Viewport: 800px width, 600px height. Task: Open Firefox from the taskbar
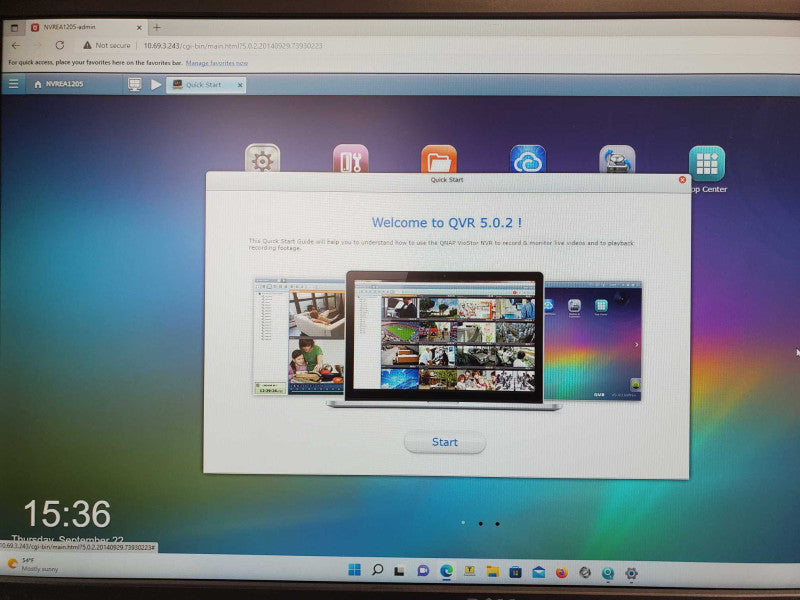tap(562, 572)
